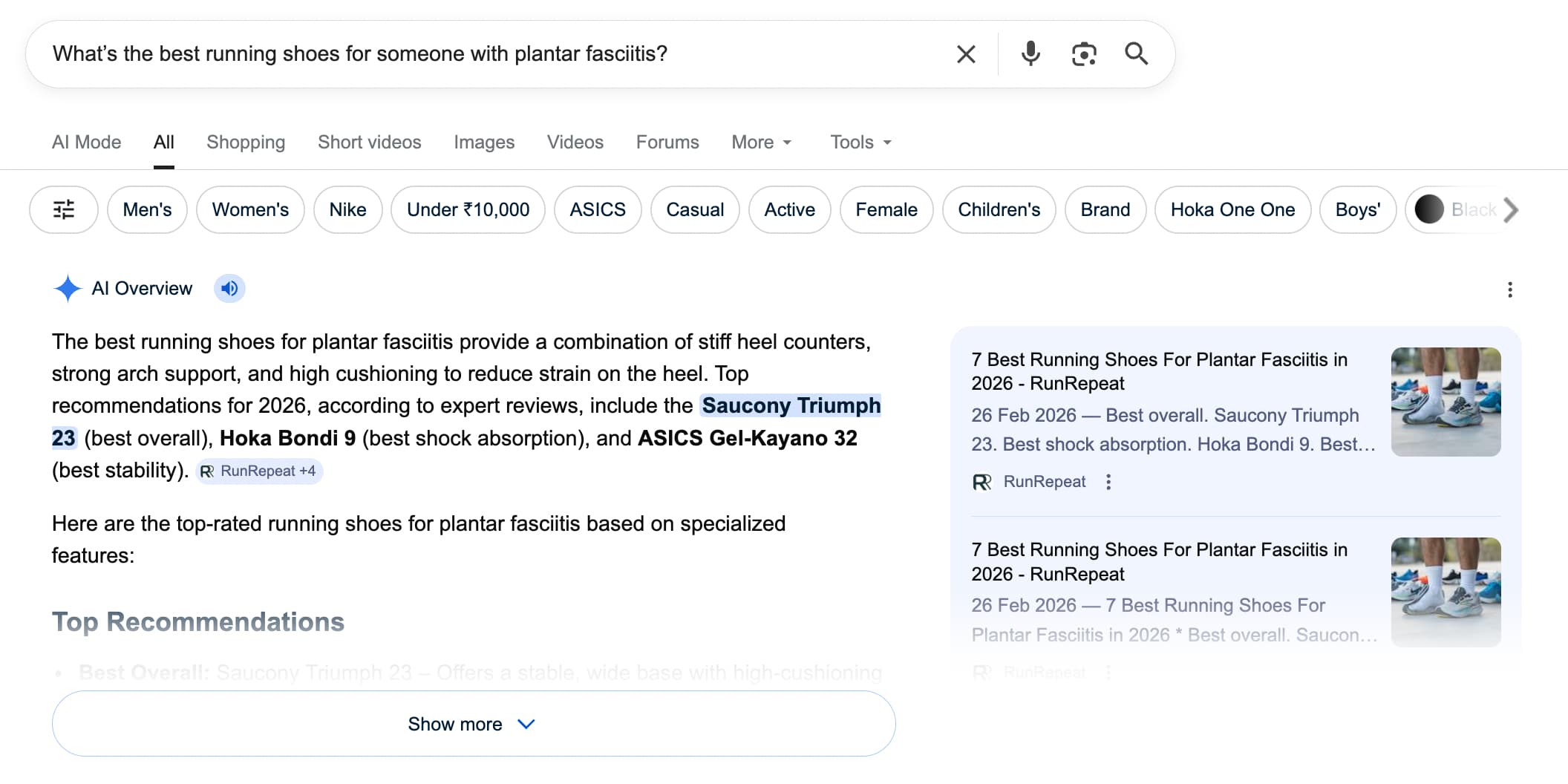Listen to the AI Overview via speaker icon
Screen dimensions: 1568x784
tap(229, 288)
